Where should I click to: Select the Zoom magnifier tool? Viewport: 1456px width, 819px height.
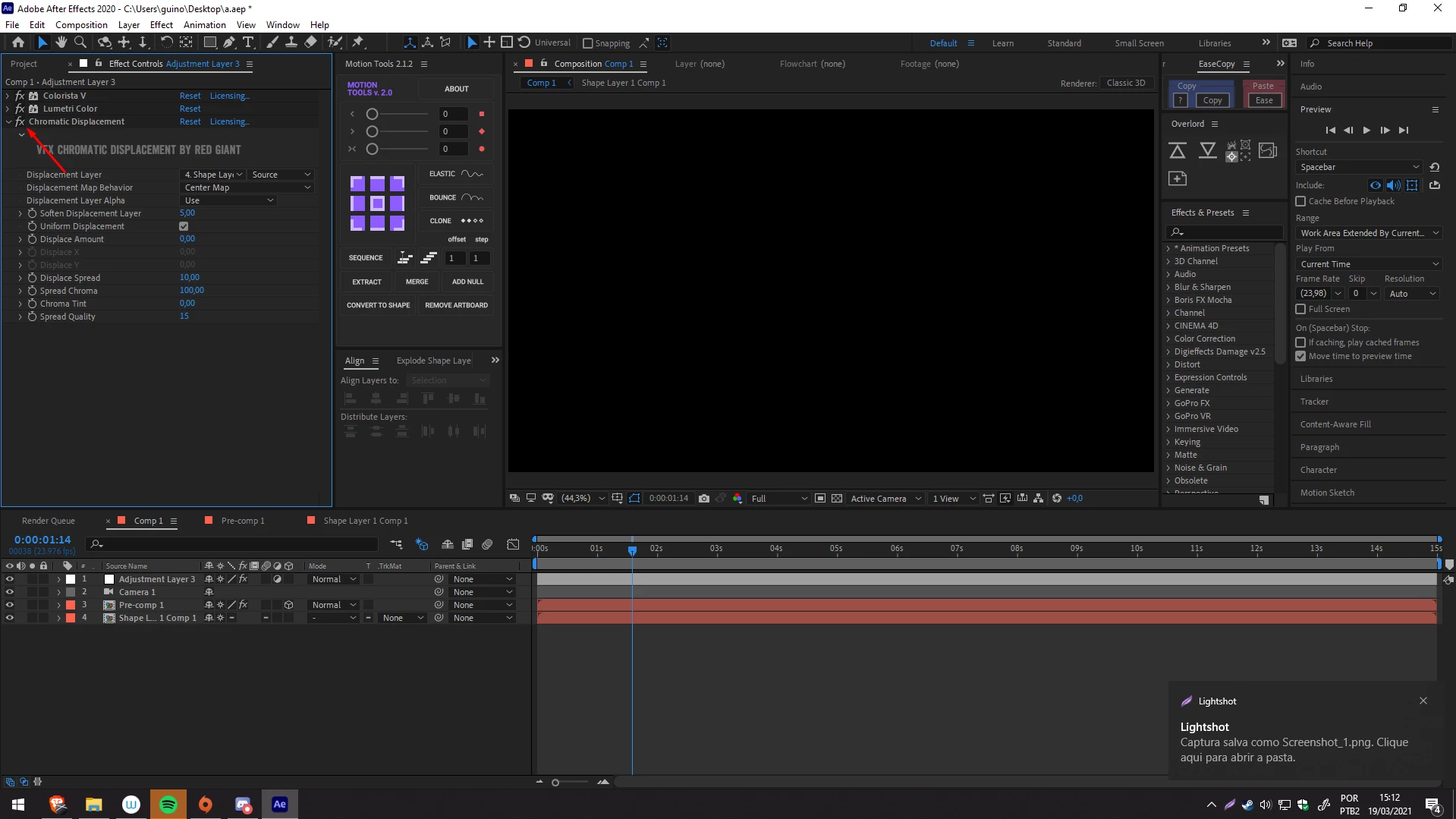pos(80,43)
